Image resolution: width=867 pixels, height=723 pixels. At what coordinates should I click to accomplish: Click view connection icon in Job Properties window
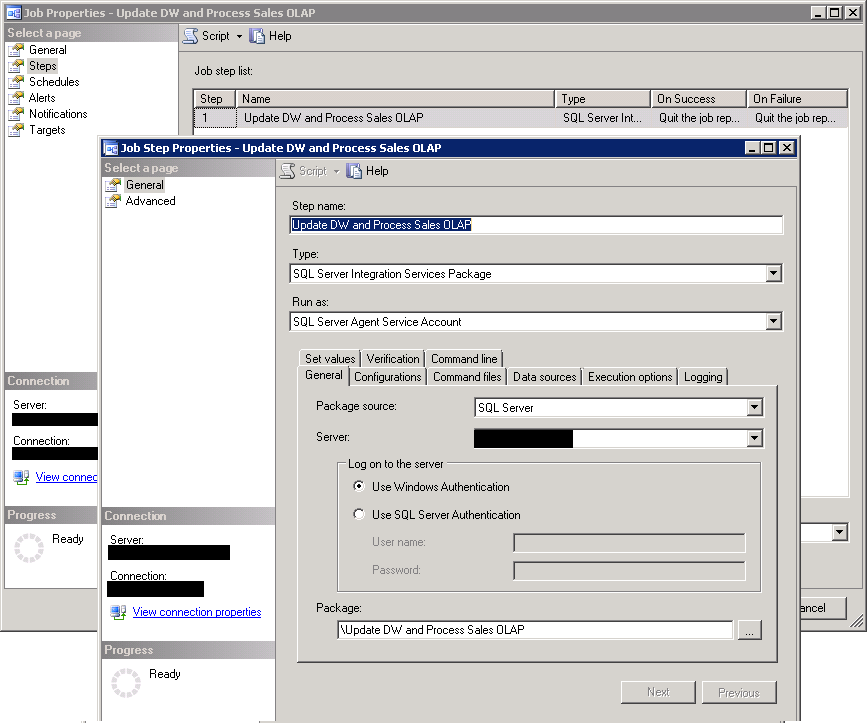21,477
